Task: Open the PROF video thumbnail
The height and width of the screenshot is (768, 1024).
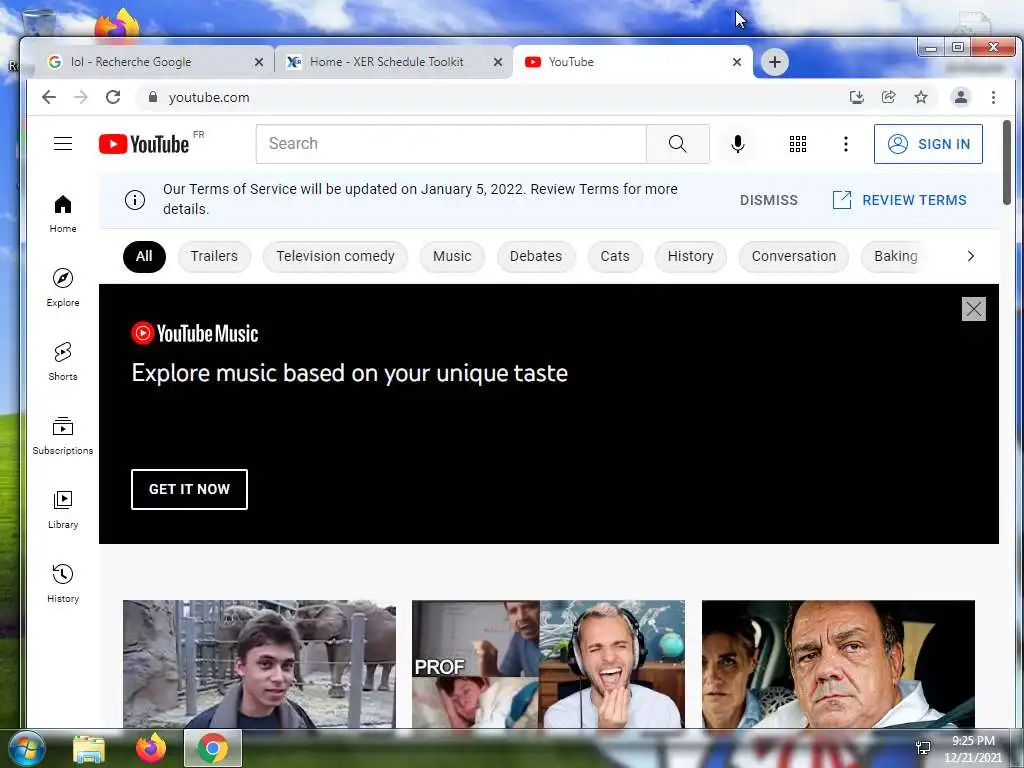Action: [548, 664]
